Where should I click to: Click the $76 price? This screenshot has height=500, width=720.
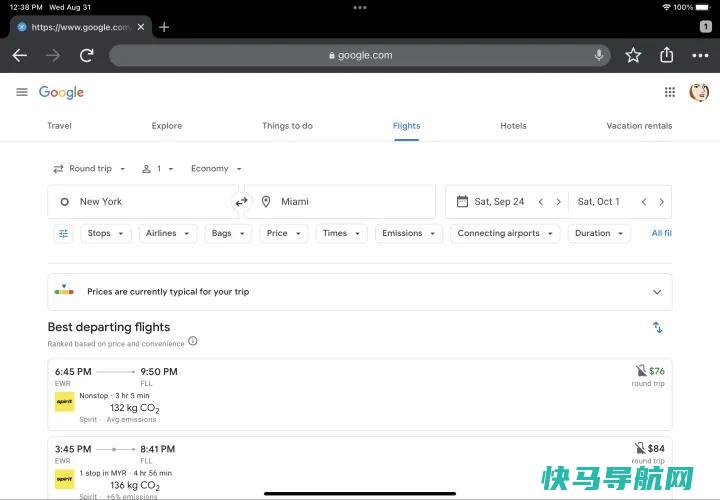[657, 371]
